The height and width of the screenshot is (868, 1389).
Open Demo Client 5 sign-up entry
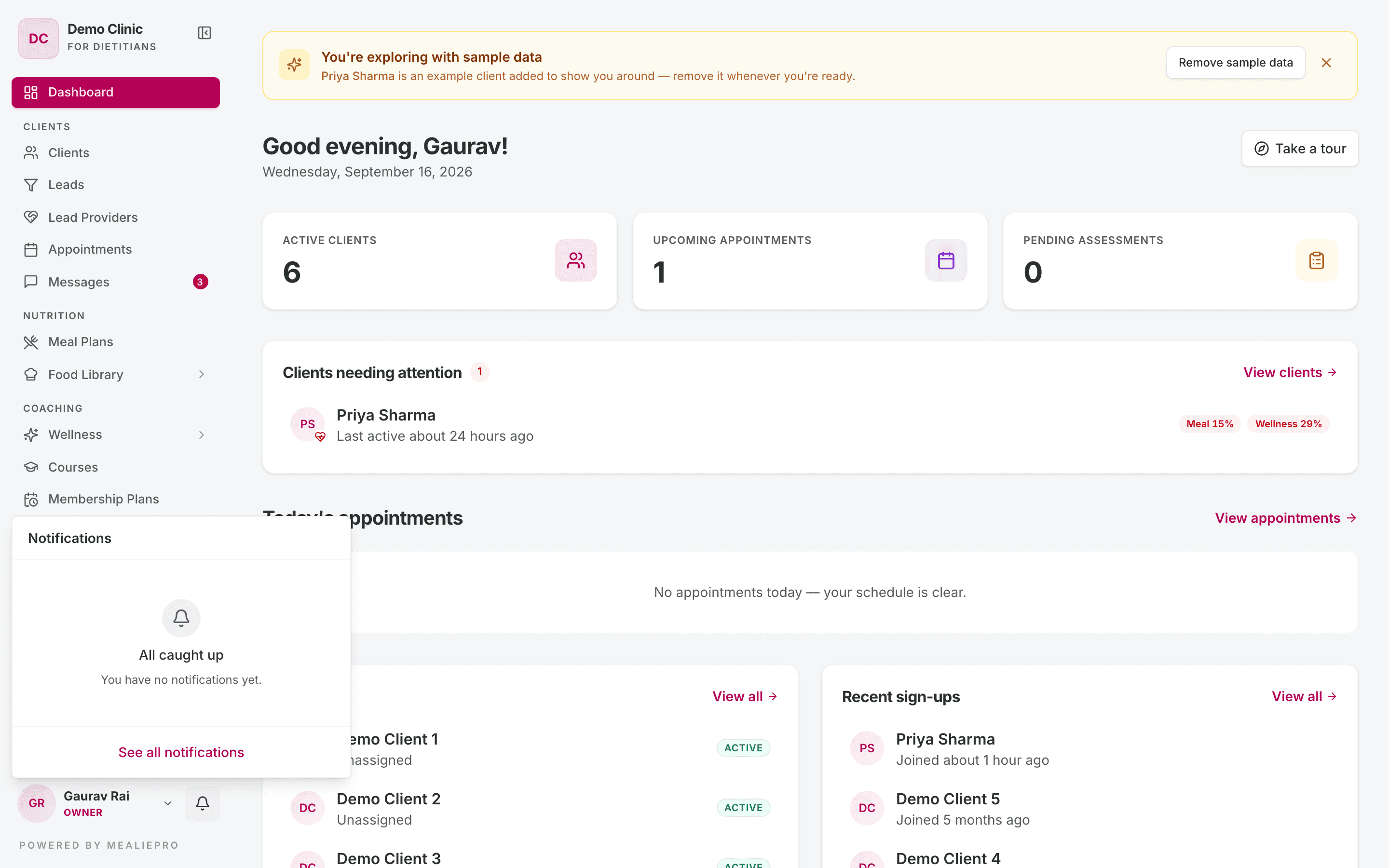click(1089, 808)
